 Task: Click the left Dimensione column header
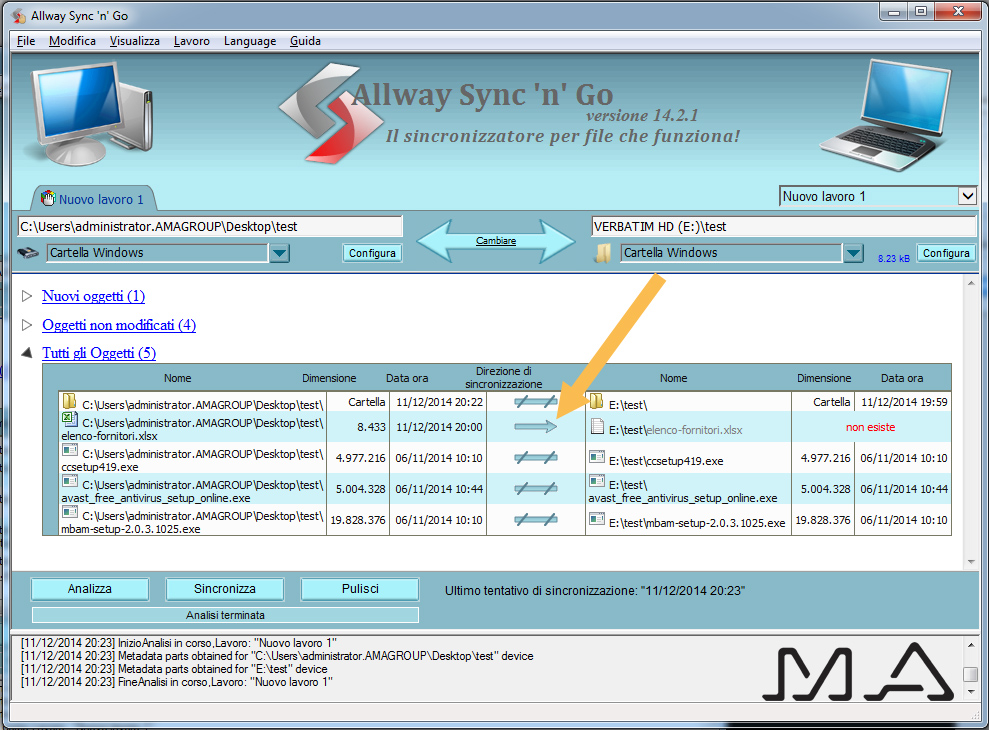[329, 378]
